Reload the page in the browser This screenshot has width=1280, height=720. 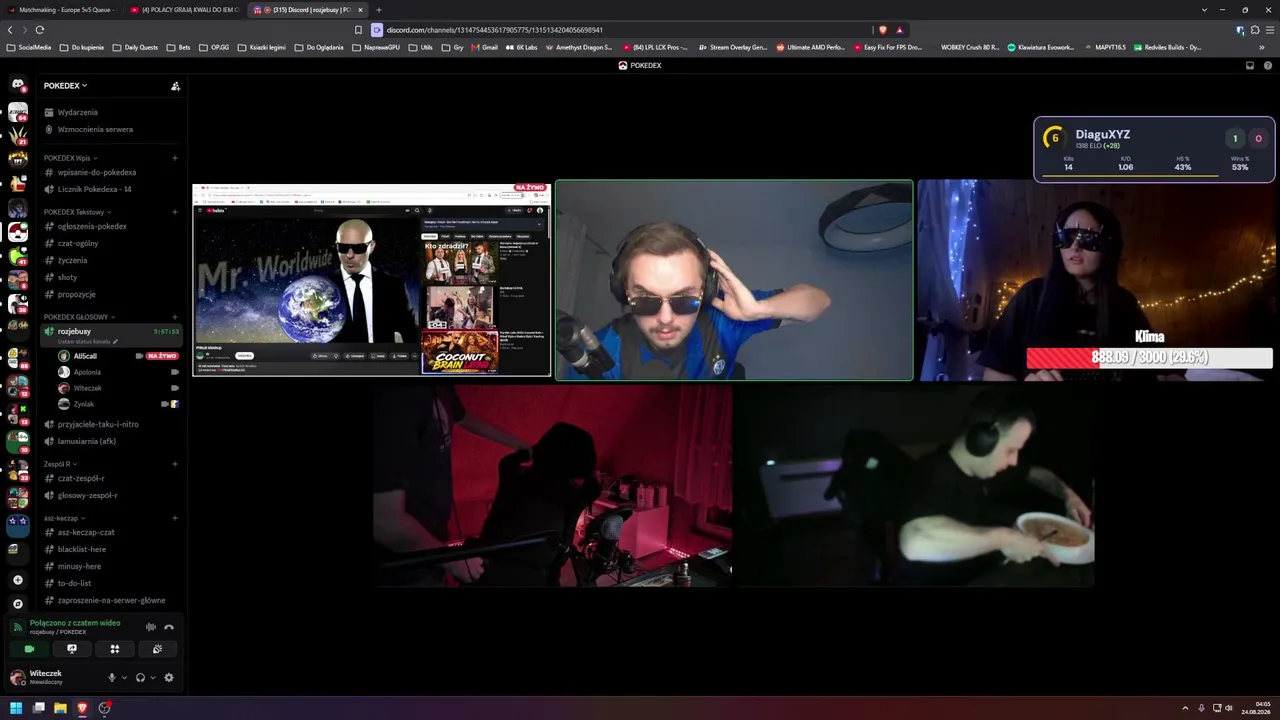40,30
